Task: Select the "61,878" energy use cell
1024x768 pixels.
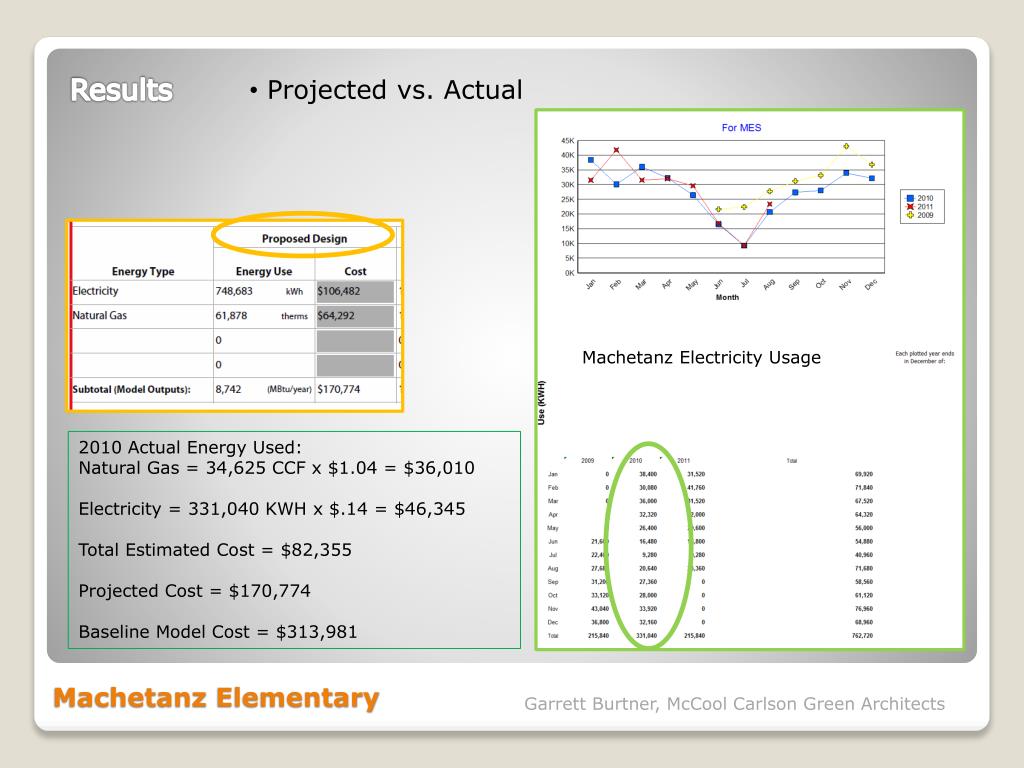Action: tap(231, 315)
